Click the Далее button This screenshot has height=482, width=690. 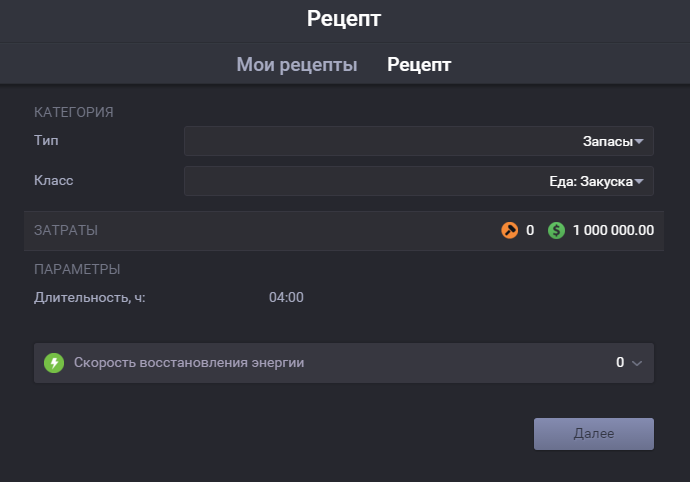point(594,434)
